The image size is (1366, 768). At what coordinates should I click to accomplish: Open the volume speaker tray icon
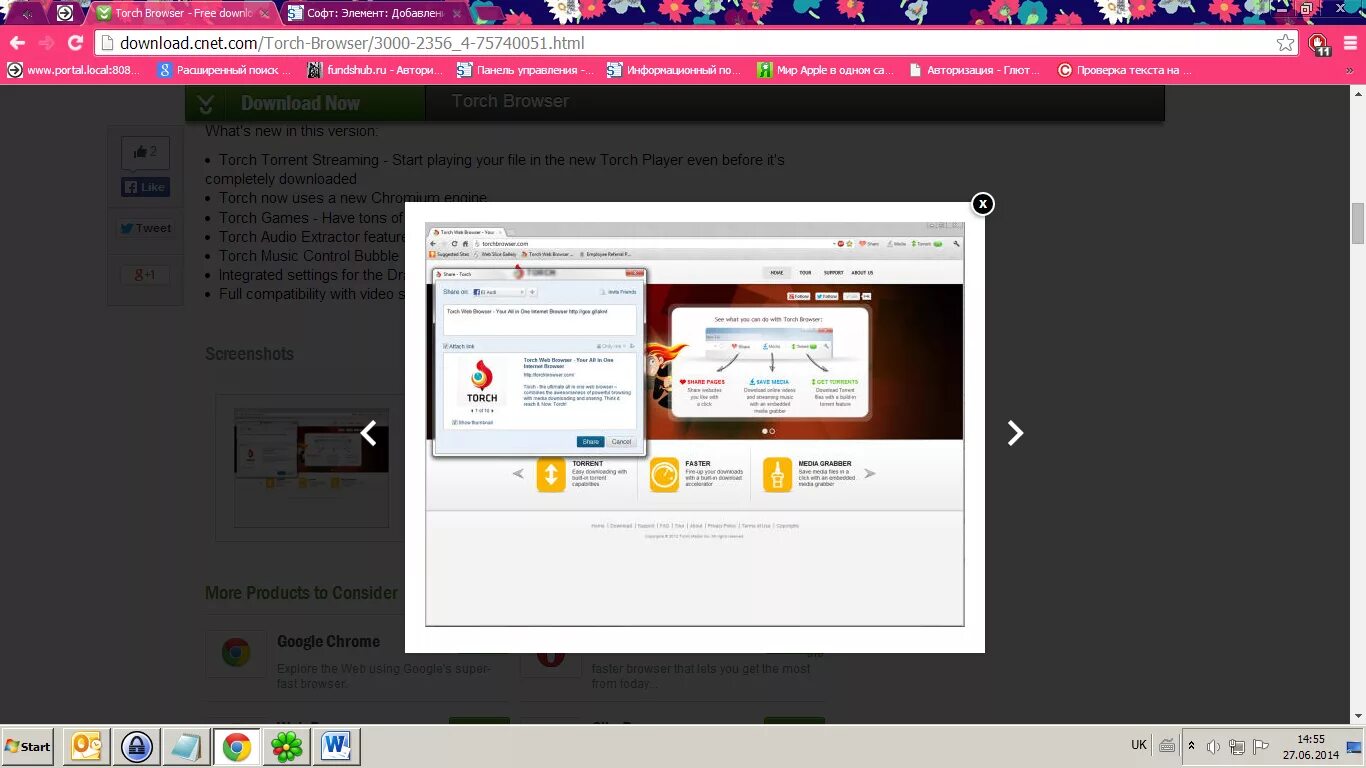coord(1214,747)
